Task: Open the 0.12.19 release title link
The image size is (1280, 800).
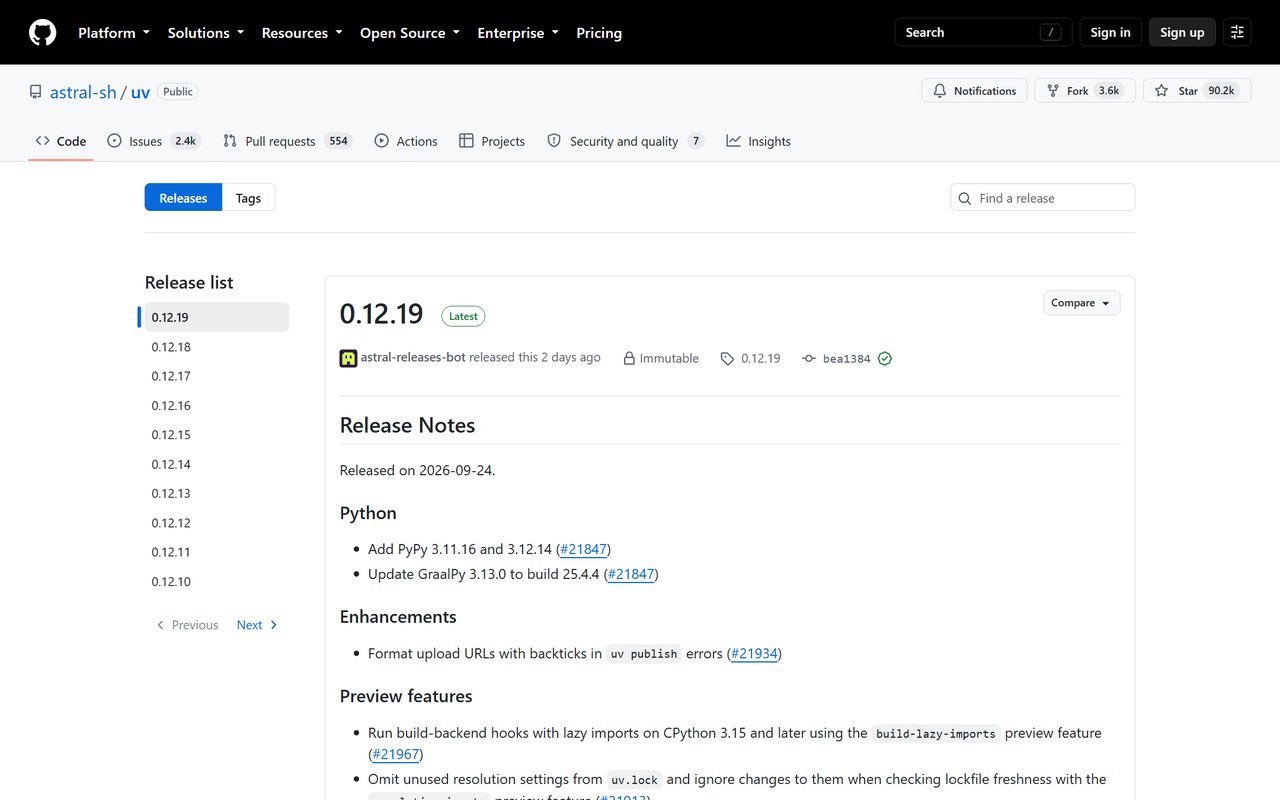Action: point(381,314)
